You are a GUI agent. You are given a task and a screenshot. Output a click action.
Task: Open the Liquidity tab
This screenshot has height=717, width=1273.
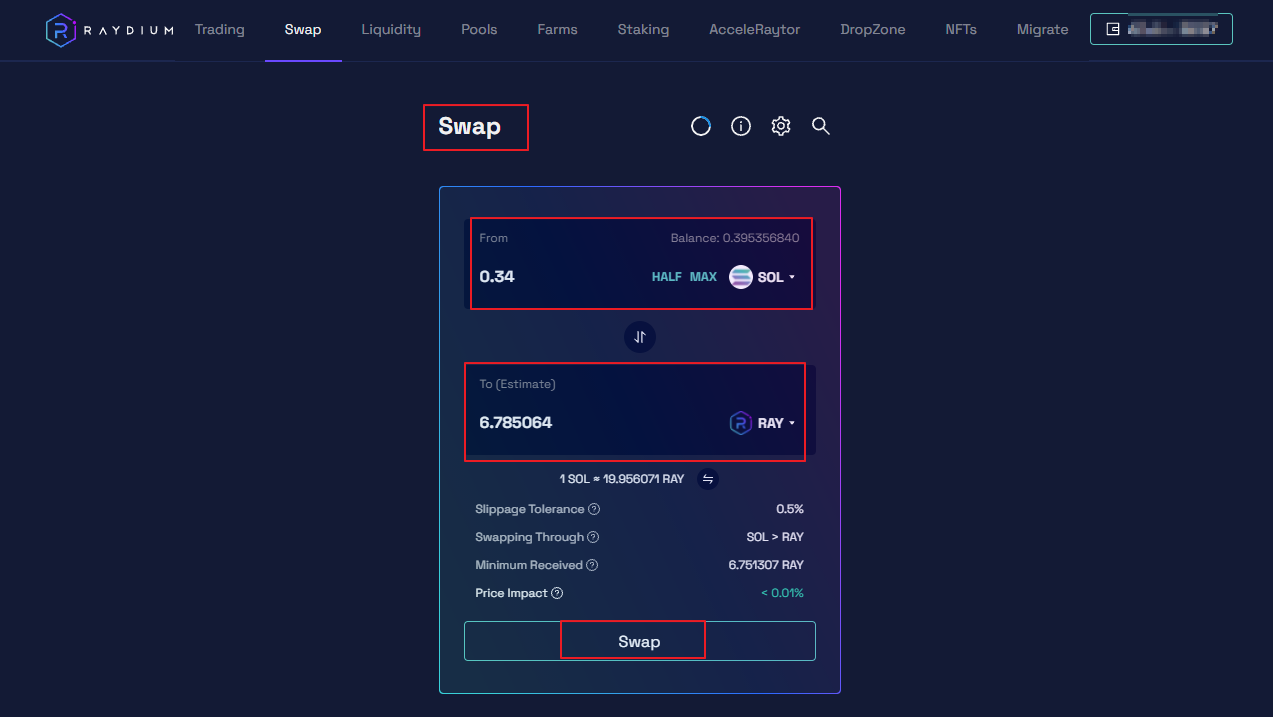pyautogui.click(x=391, y=30)
